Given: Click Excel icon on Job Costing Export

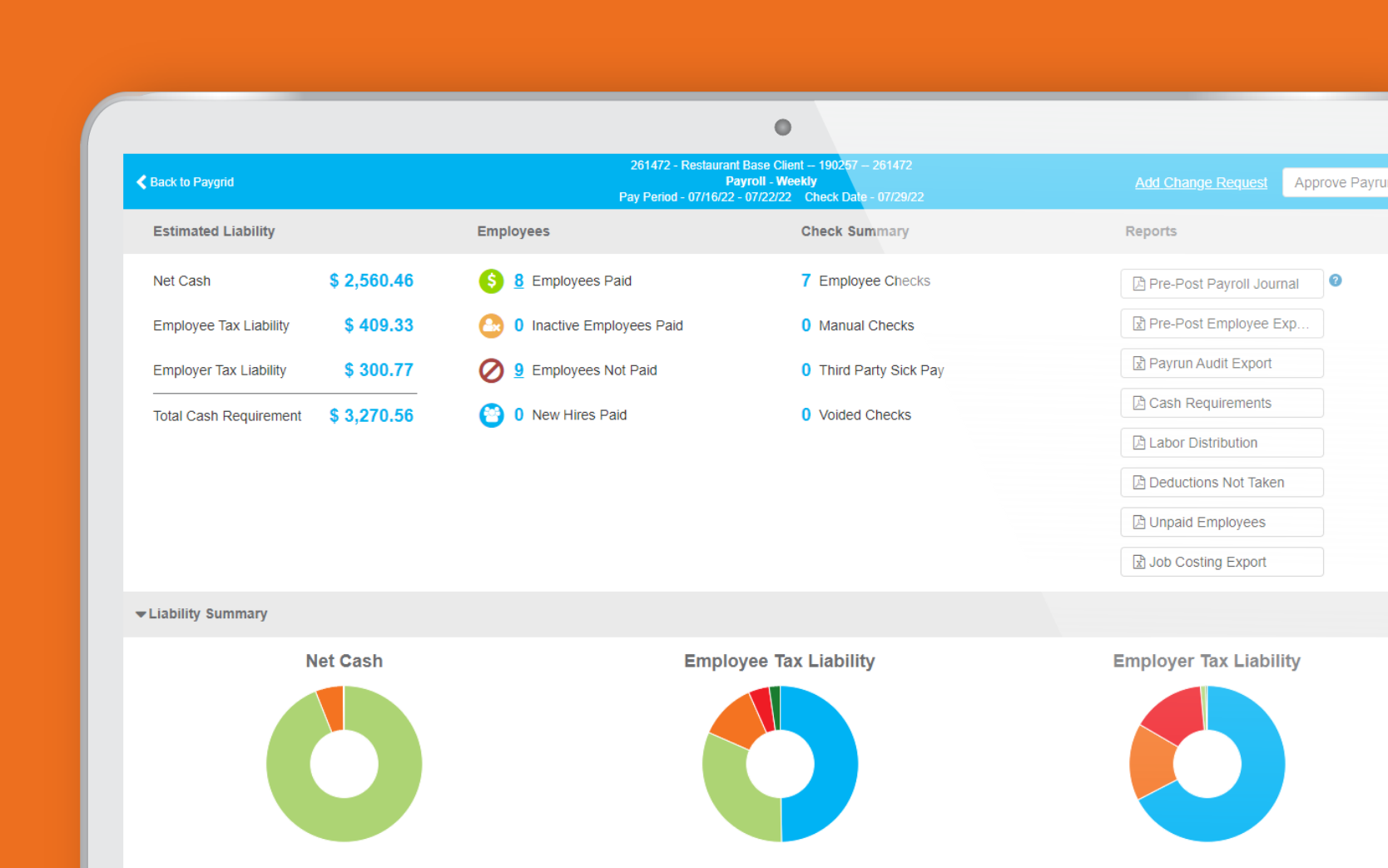Looking at the screenshot, I should tap(1138, 562).
